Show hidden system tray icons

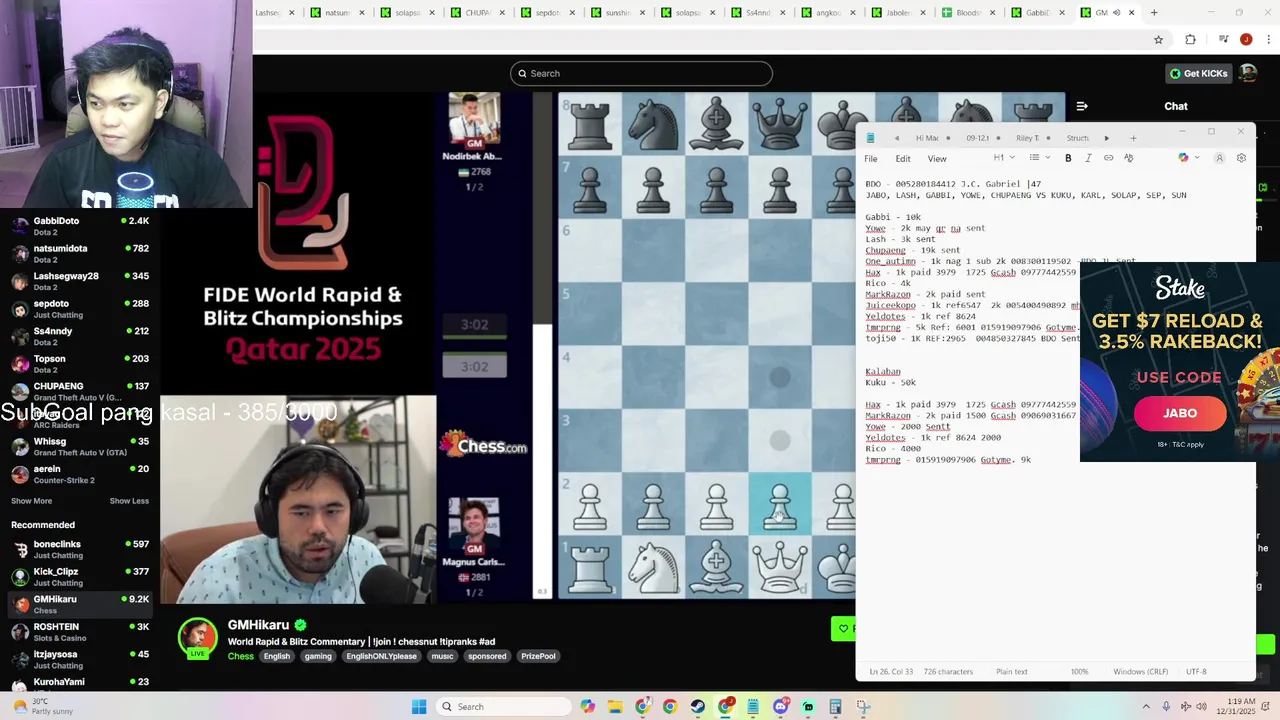pos(1146,707)
